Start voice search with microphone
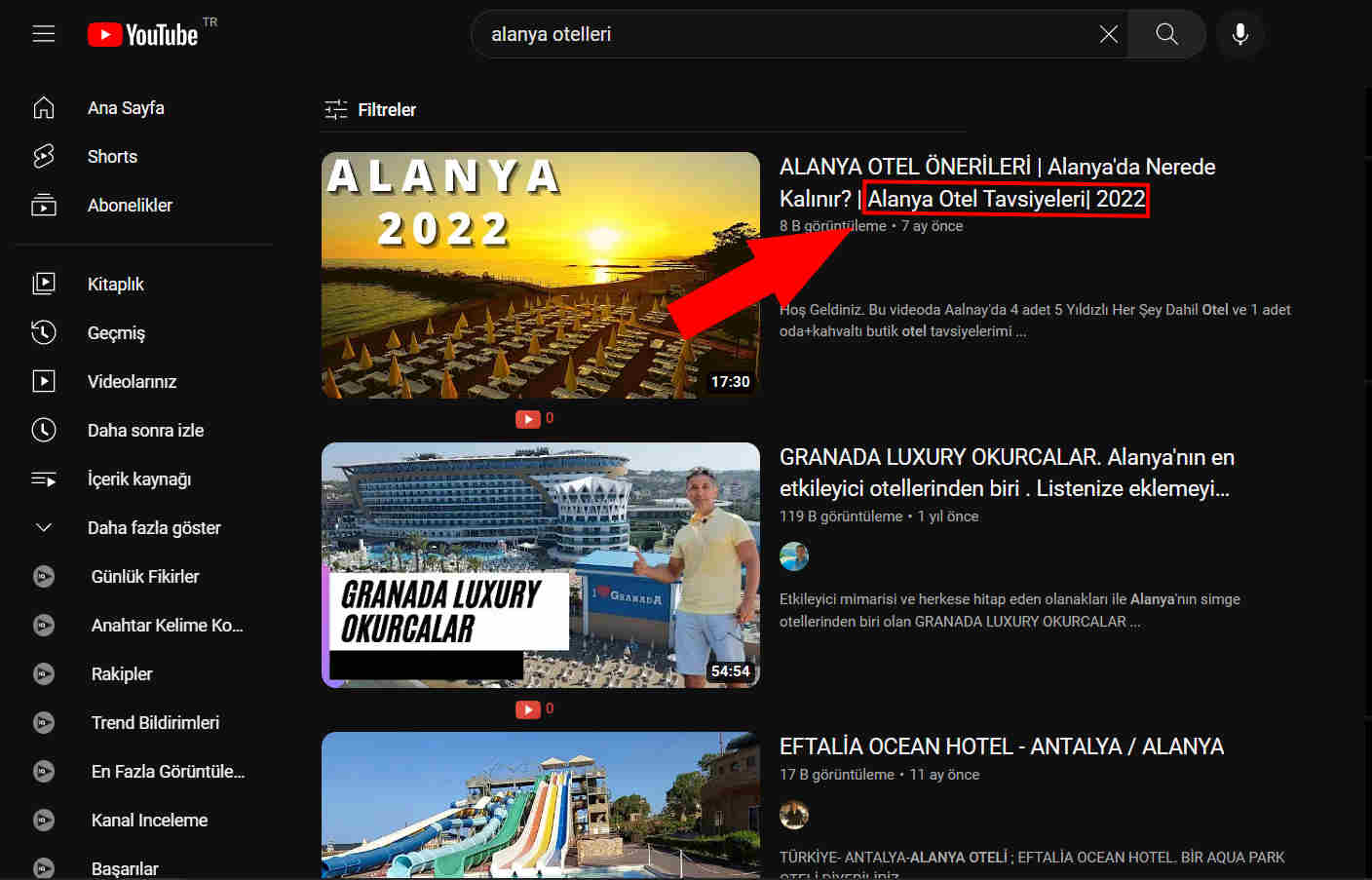This screenshot has width=1372, height=880. (x=1240, y=34)
